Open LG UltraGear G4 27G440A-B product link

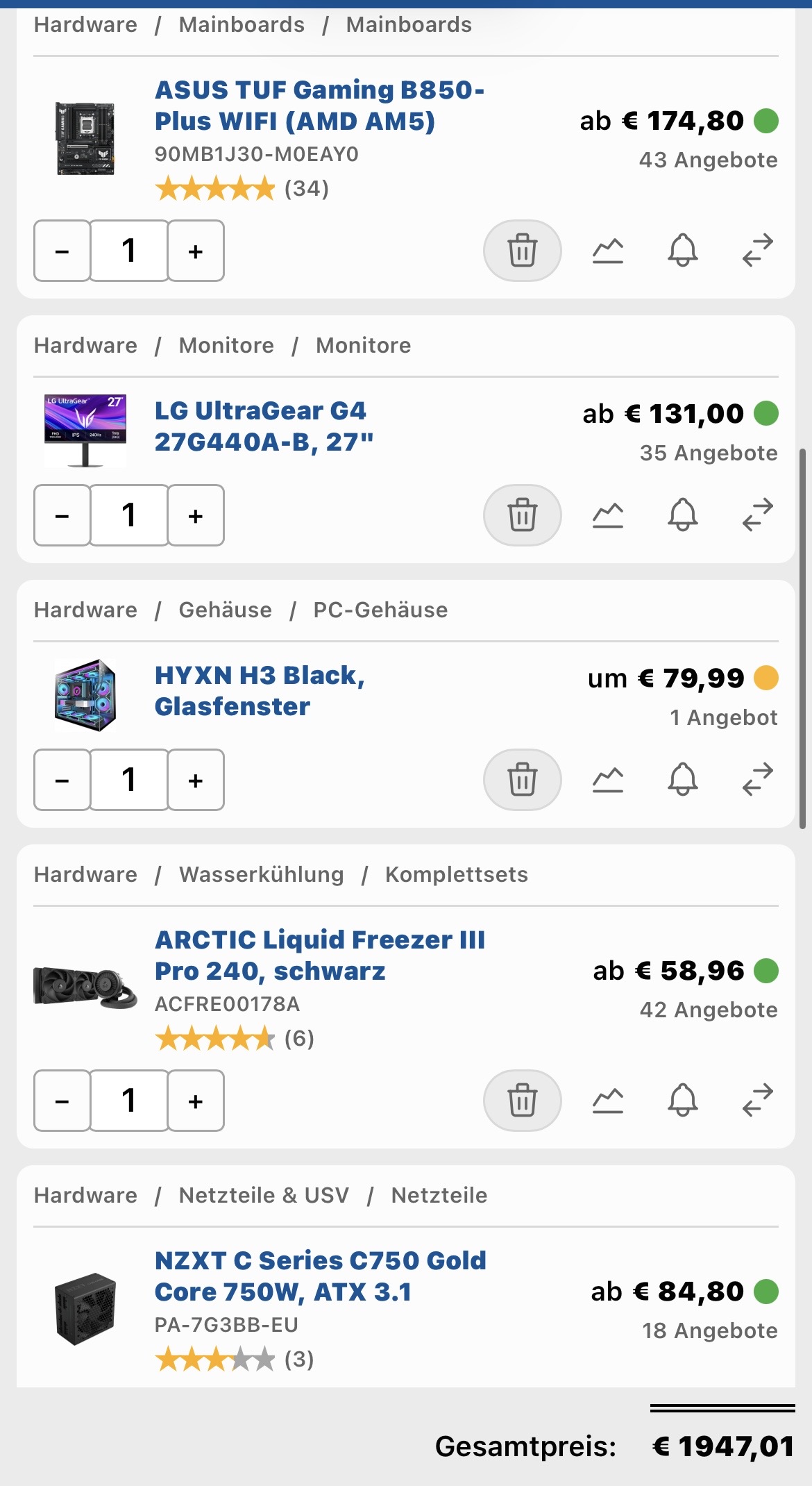[x=264, y=426]
